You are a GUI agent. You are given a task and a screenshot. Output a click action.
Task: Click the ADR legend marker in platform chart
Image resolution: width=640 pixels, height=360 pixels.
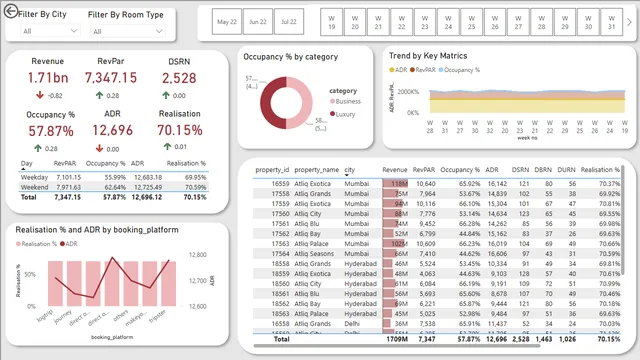point(62,244)
